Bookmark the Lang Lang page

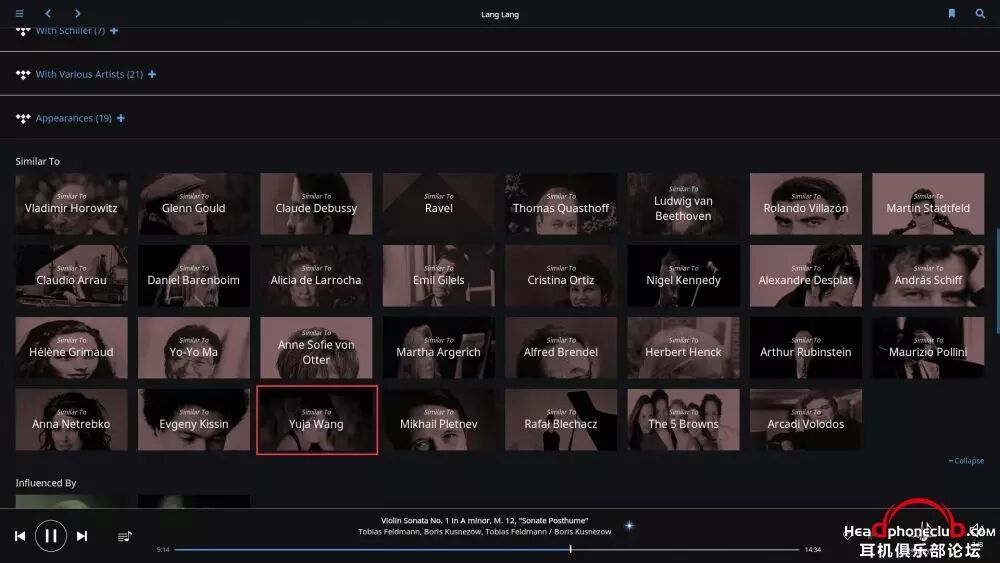pyautogui.click(x=952, y=13)
